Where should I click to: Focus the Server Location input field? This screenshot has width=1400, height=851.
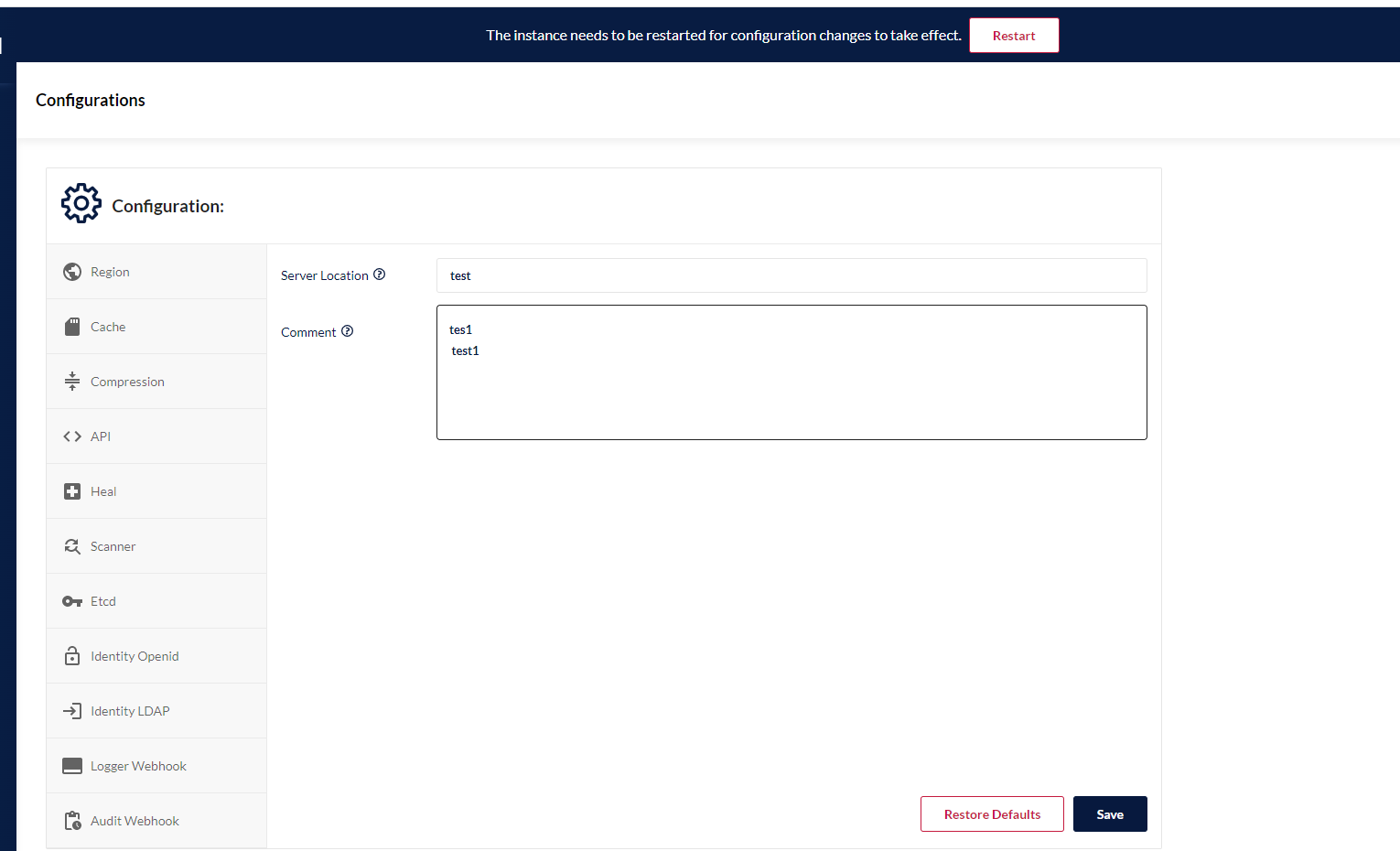click(x=792, y=275)
